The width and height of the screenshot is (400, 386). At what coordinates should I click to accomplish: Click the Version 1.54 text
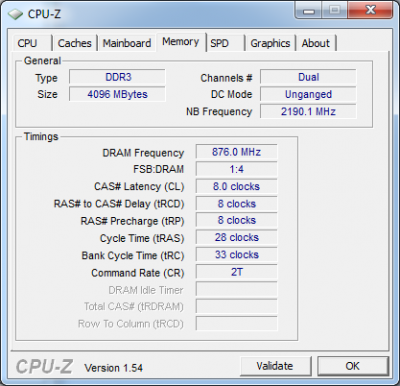pos(114,368)
